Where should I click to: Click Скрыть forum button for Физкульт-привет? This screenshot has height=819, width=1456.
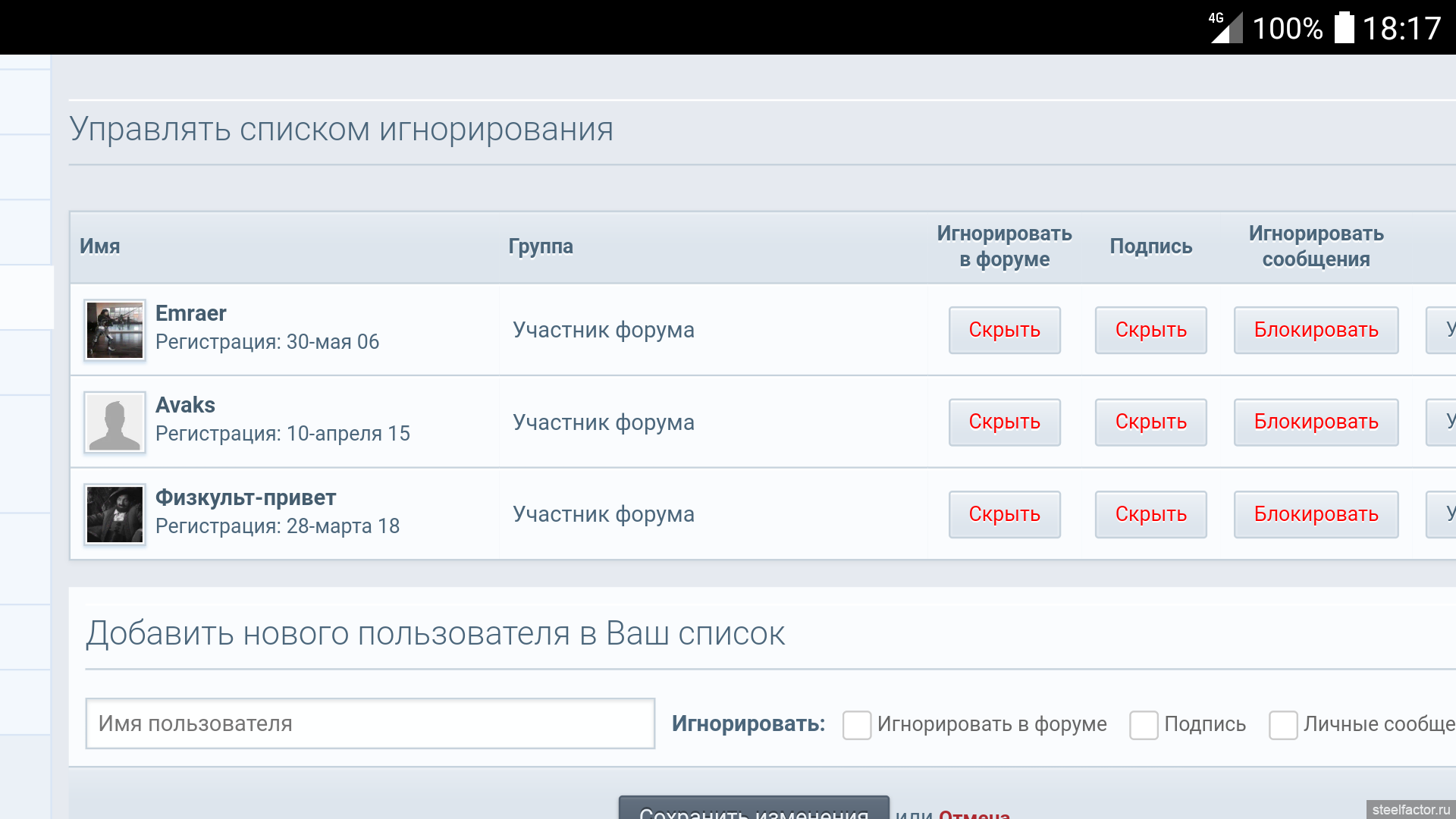tap(1004, 515)
